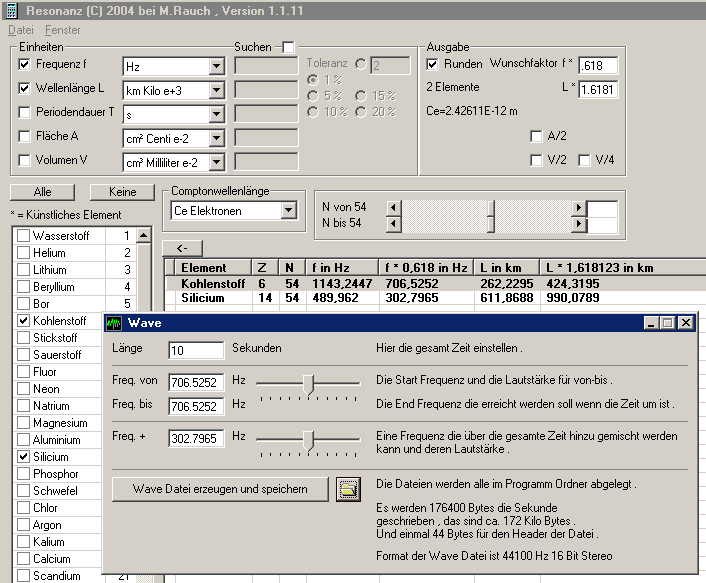Click the 'Freq. +' volume slider
The image size is (706, 583).
click(310, 440)
